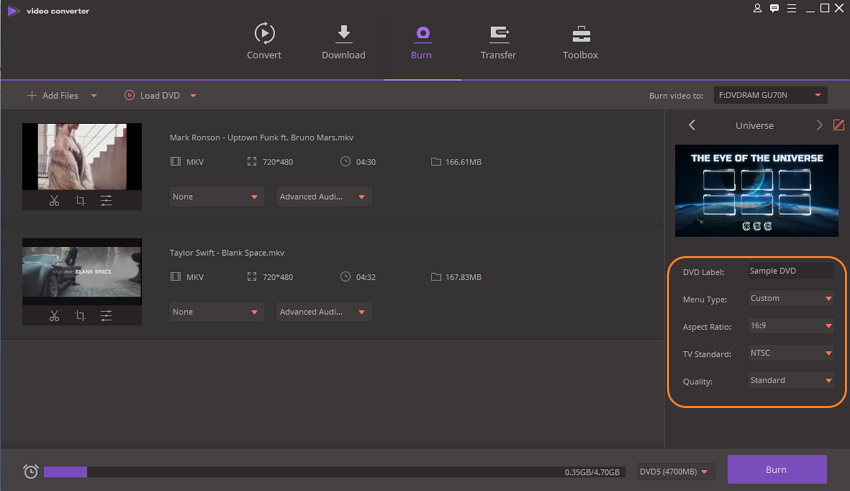Click the scissors trim icon under Mark Ronson thumbnail
The image size is (850, 491).
click(54, 201)
